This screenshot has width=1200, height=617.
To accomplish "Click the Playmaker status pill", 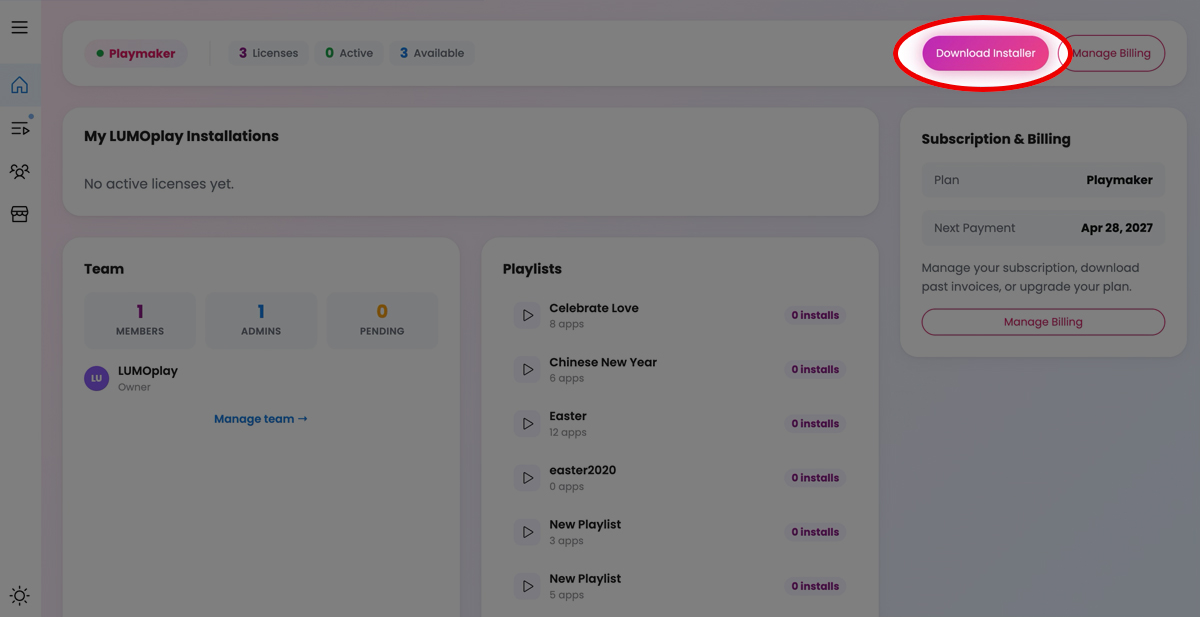I will [136, 53].
